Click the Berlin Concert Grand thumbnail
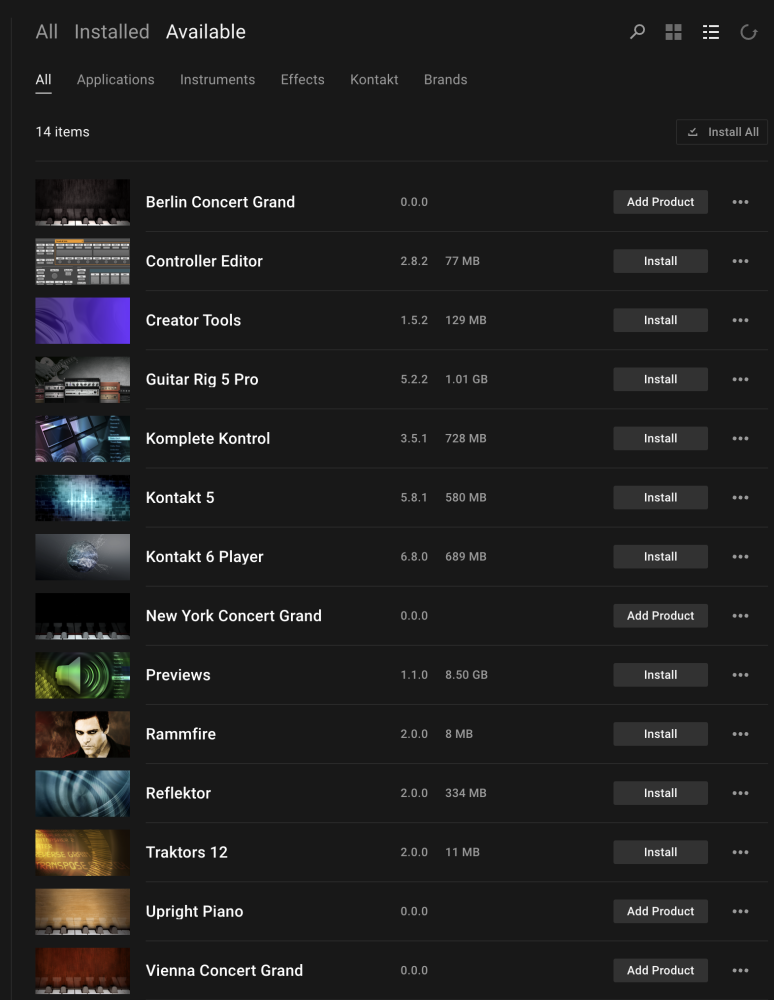Viewport: 774px width, 1000px height. 82,202
